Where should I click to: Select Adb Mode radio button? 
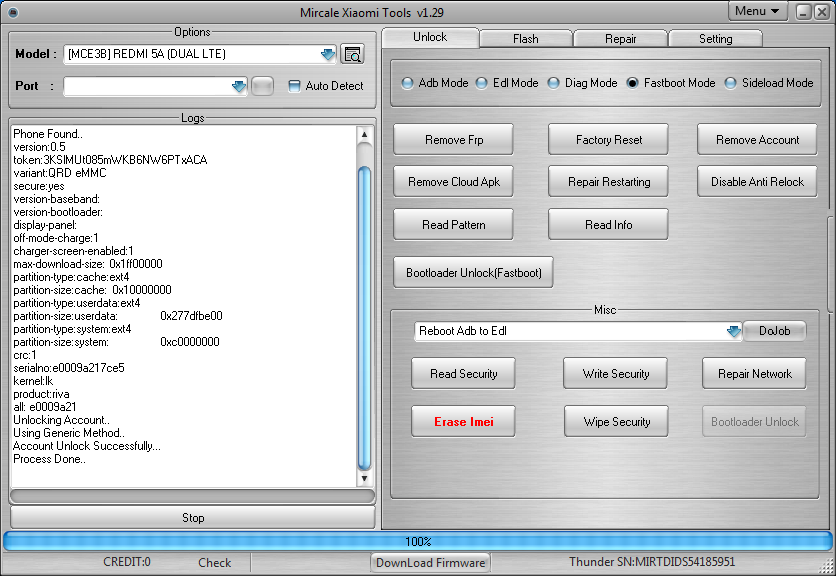click(407, 83)
